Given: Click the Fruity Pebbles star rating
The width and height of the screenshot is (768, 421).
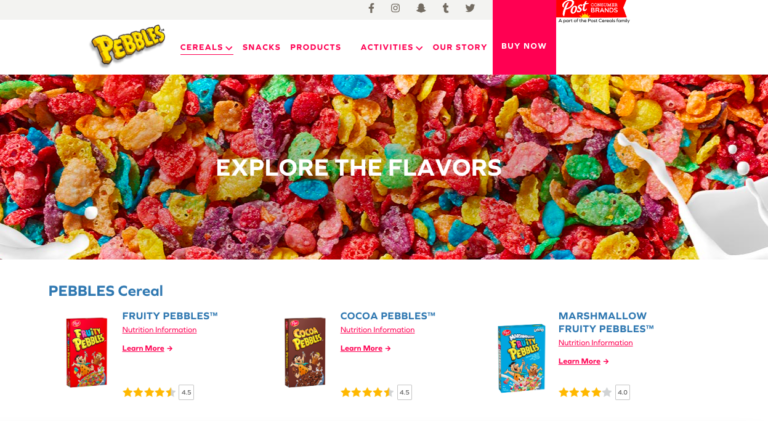Looking at the screenshot, I should click(149, 392).
